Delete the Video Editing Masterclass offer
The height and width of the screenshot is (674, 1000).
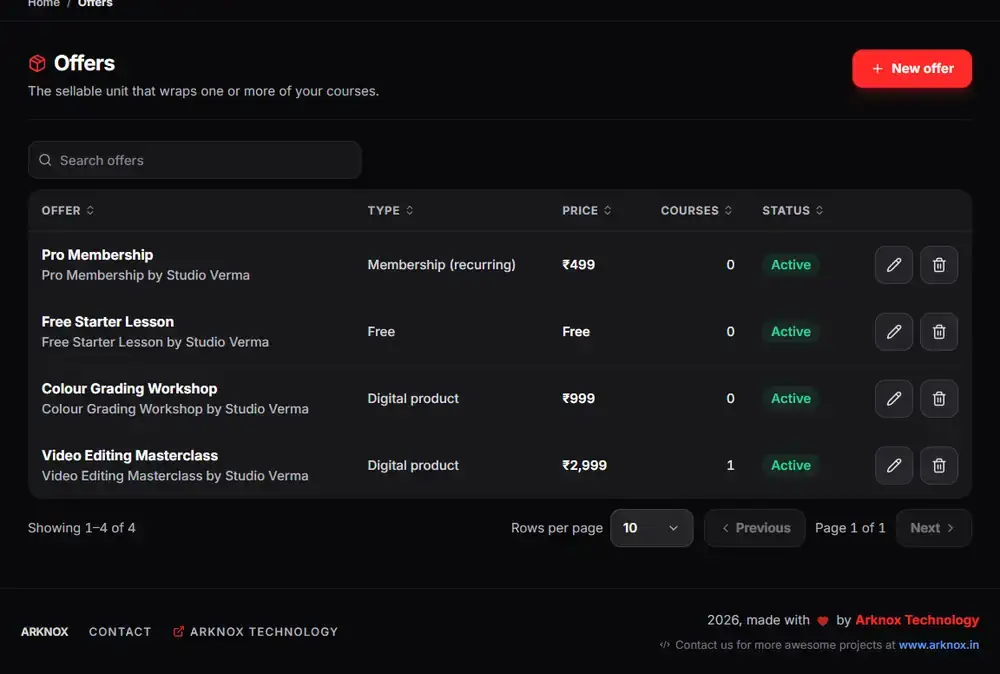click(939, 465)
